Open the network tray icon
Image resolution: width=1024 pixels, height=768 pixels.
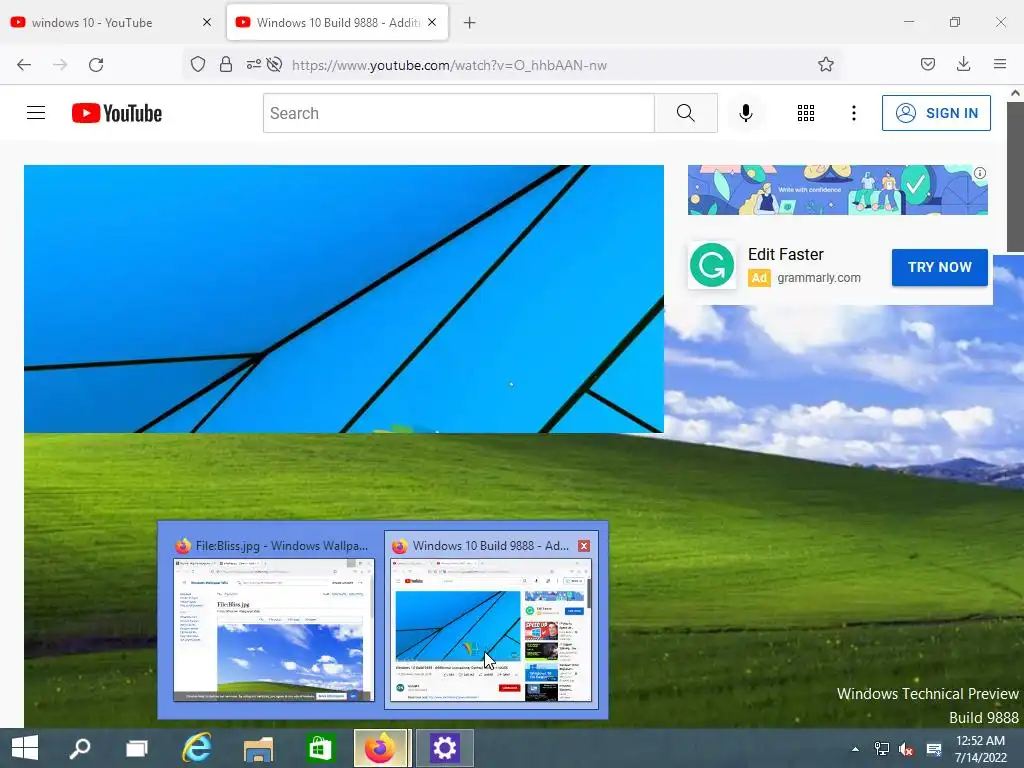[x=881, y=748]
